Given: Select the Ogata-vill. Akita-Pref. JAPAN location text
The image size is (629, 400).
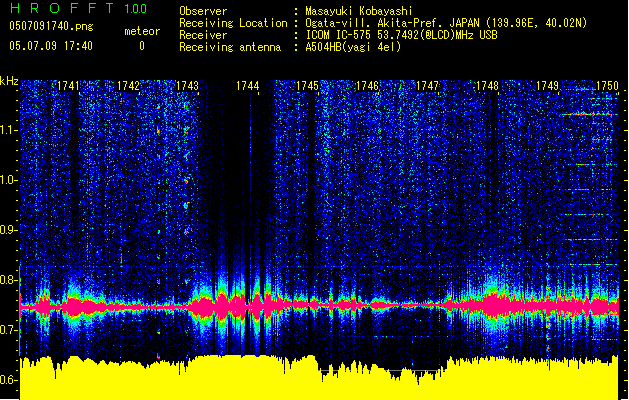Looking at the screenshot, I should click(446, 23).
